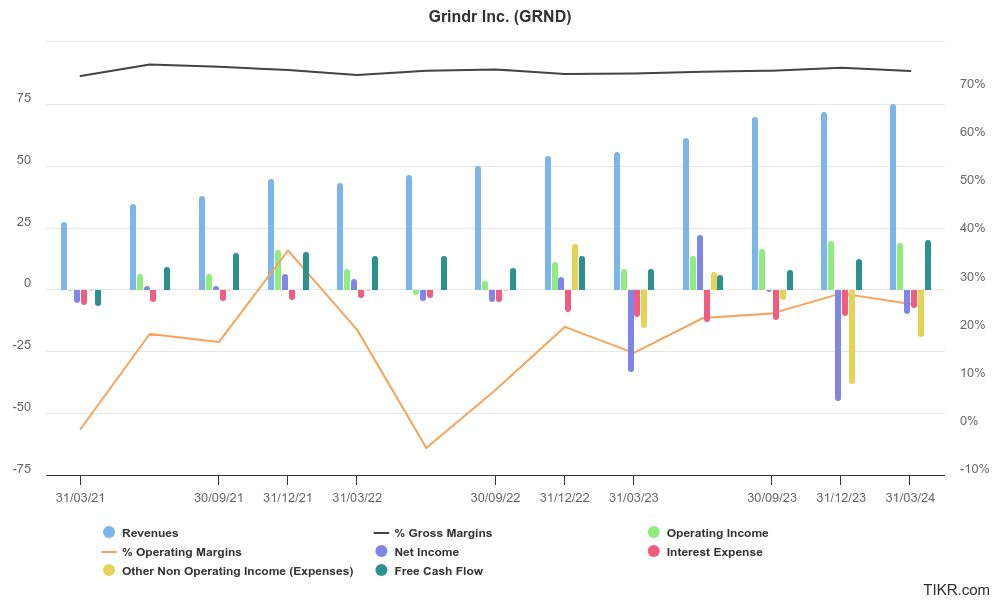Click the -10% right axis label

click(x=974, y=469)
